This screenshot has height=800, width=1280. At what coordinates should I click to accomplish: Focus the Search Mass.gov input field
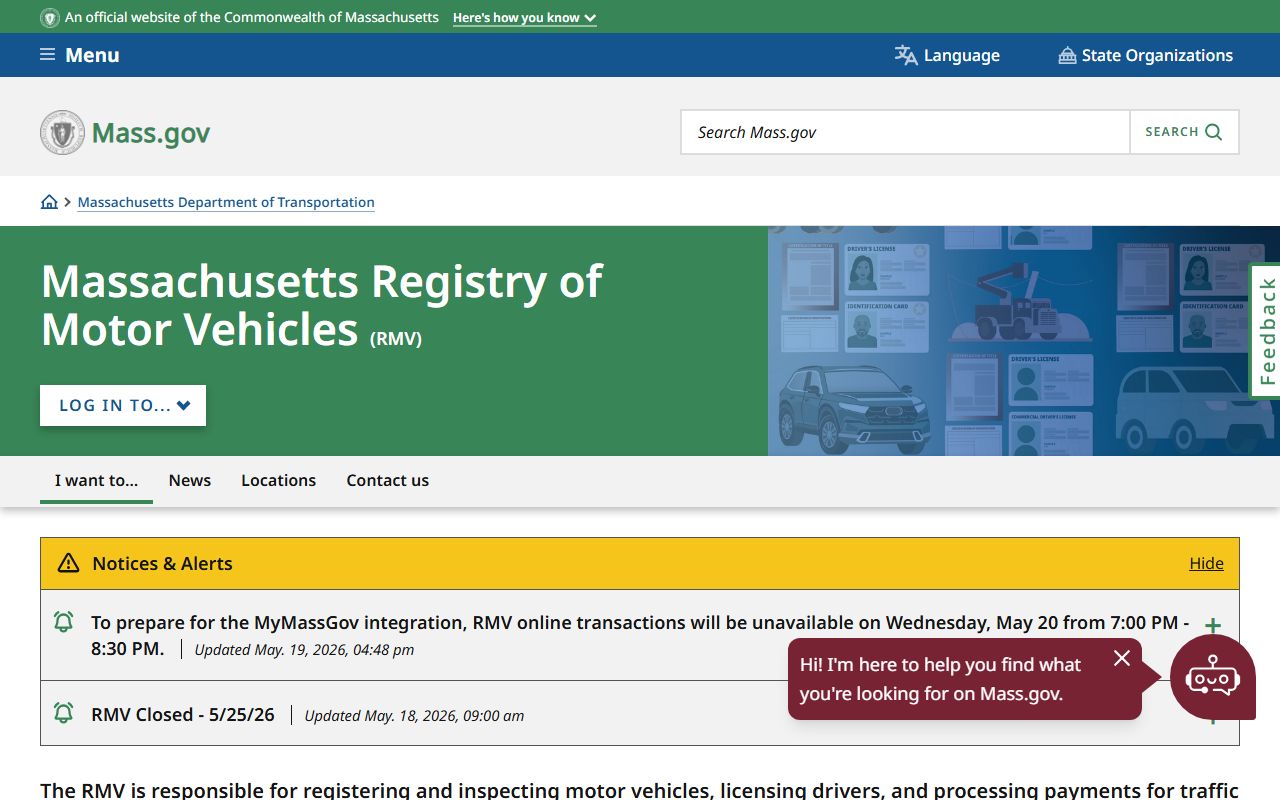(905, 132)
